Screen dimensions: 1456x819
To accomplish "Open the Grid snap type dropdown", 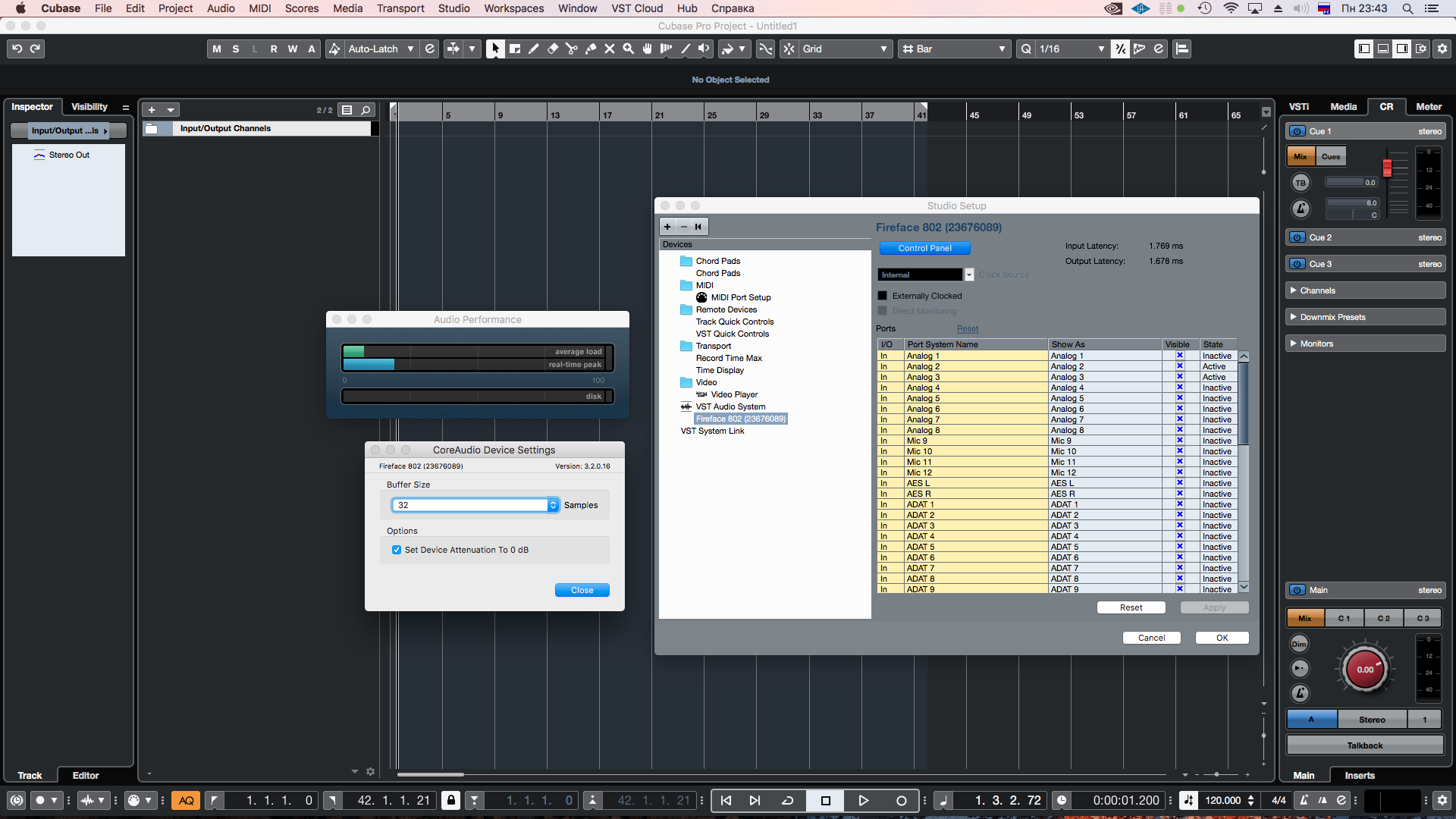I will pos(846,49).
